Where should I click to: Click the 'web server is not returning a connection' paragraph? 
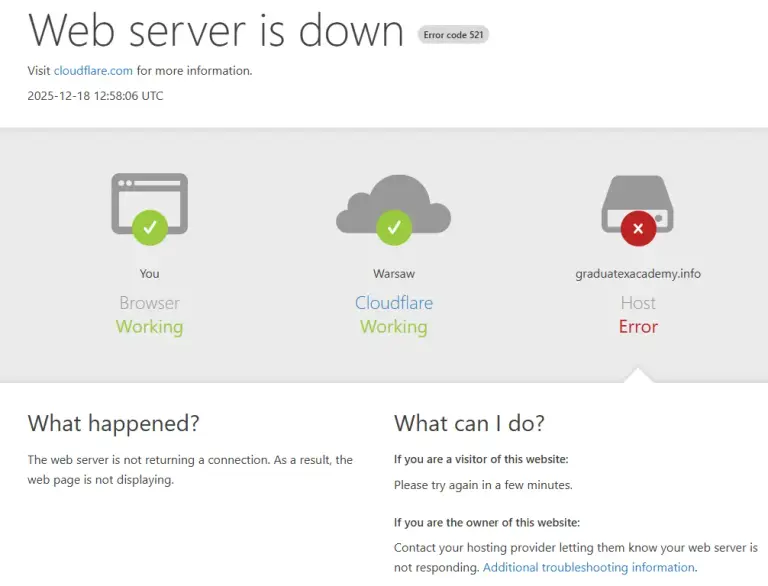(190, 470)
